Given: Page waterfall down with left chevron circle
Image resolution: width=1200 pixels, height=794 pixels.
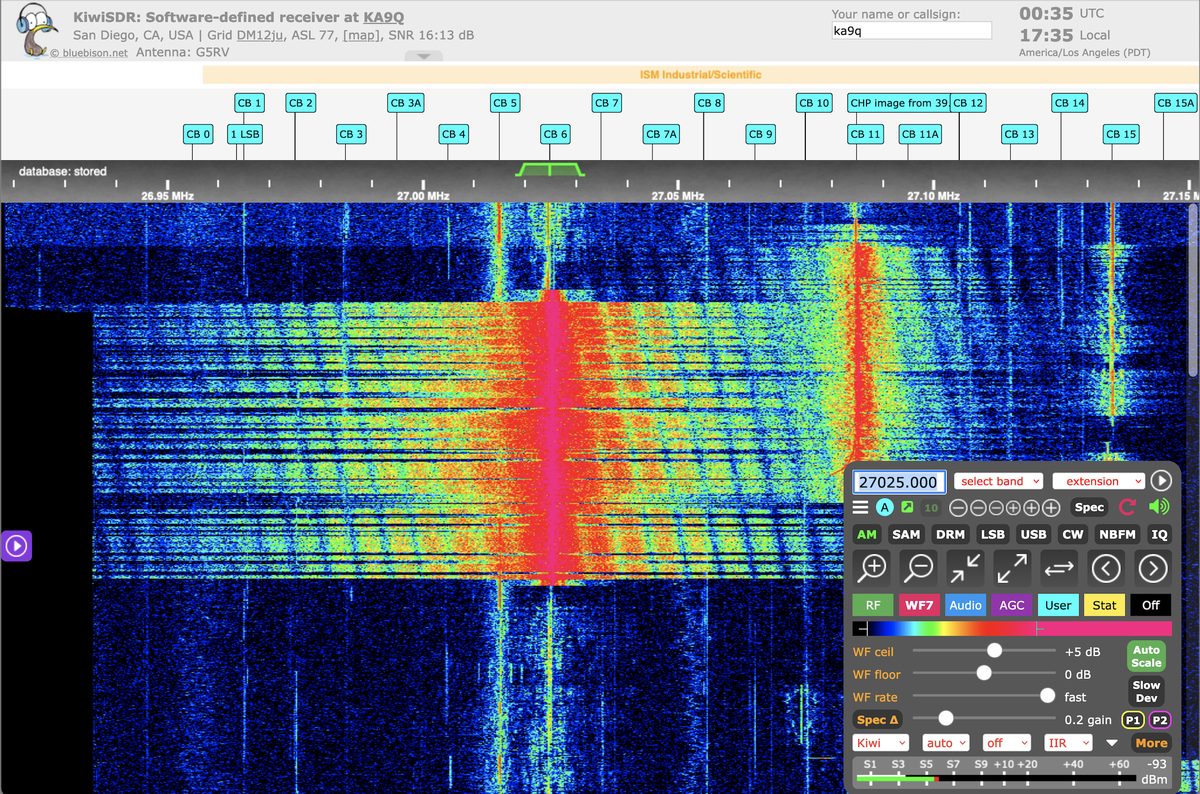Looking at the screenshot, I should (x=1105, y=568).
